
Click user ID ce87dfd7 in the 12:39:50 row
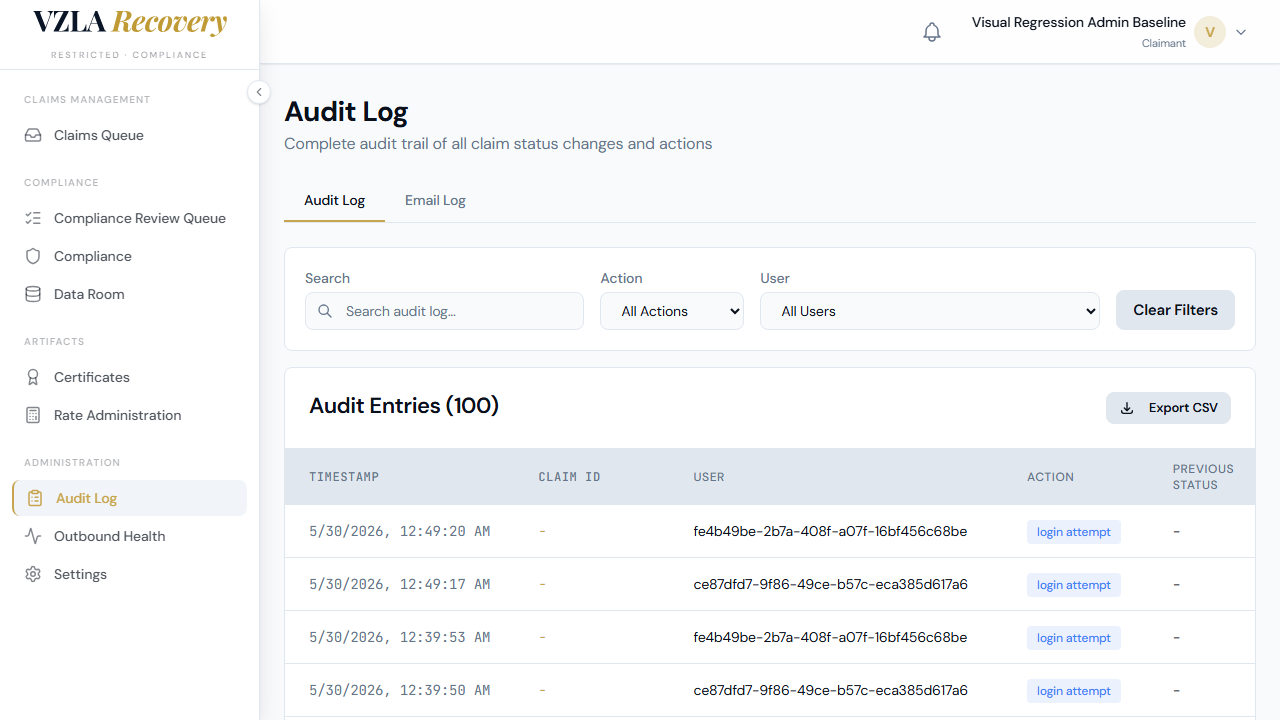pyautogui.click(x=830, y=690)
